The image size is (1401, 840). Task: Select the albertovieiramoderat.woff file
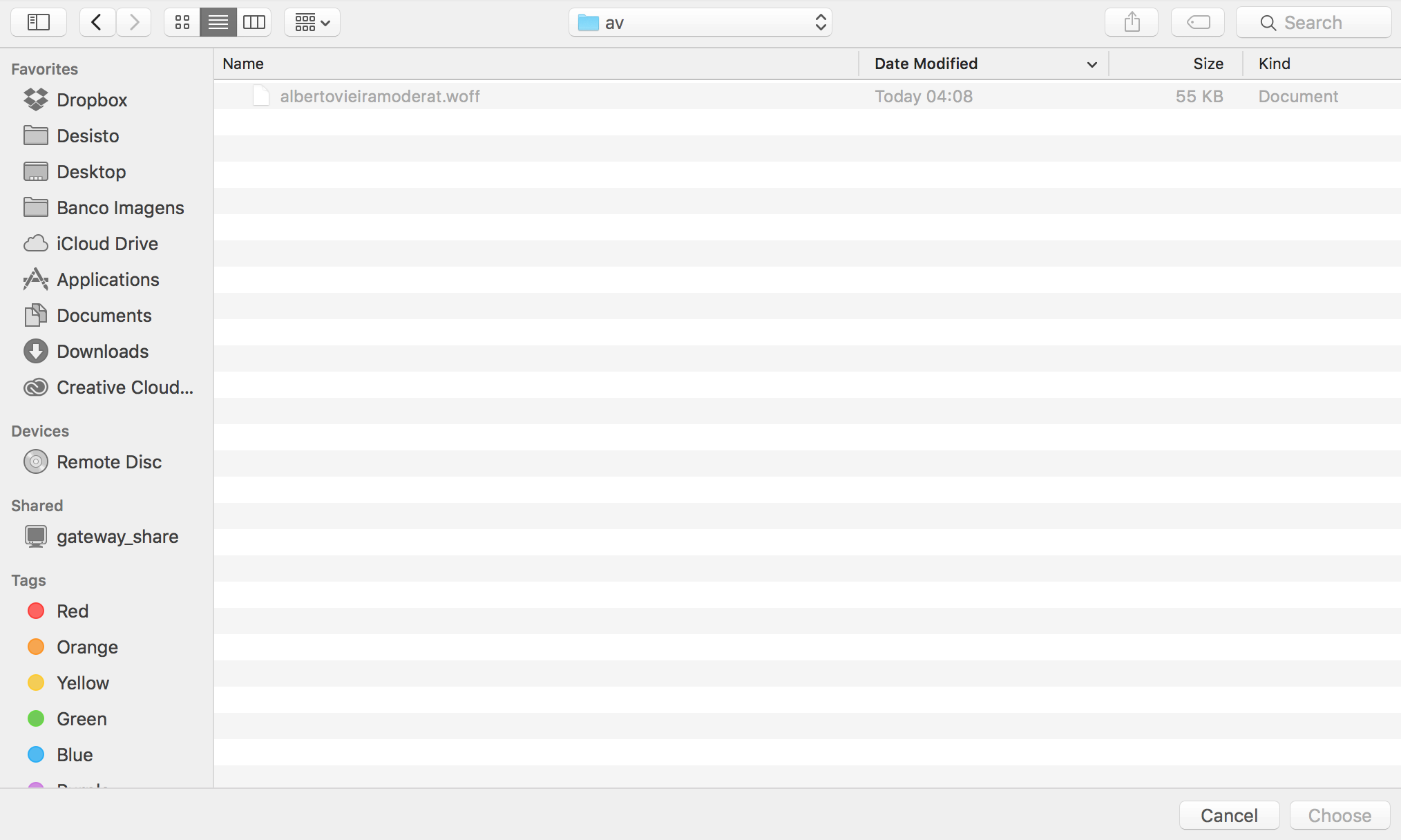[x=379, y=96]
